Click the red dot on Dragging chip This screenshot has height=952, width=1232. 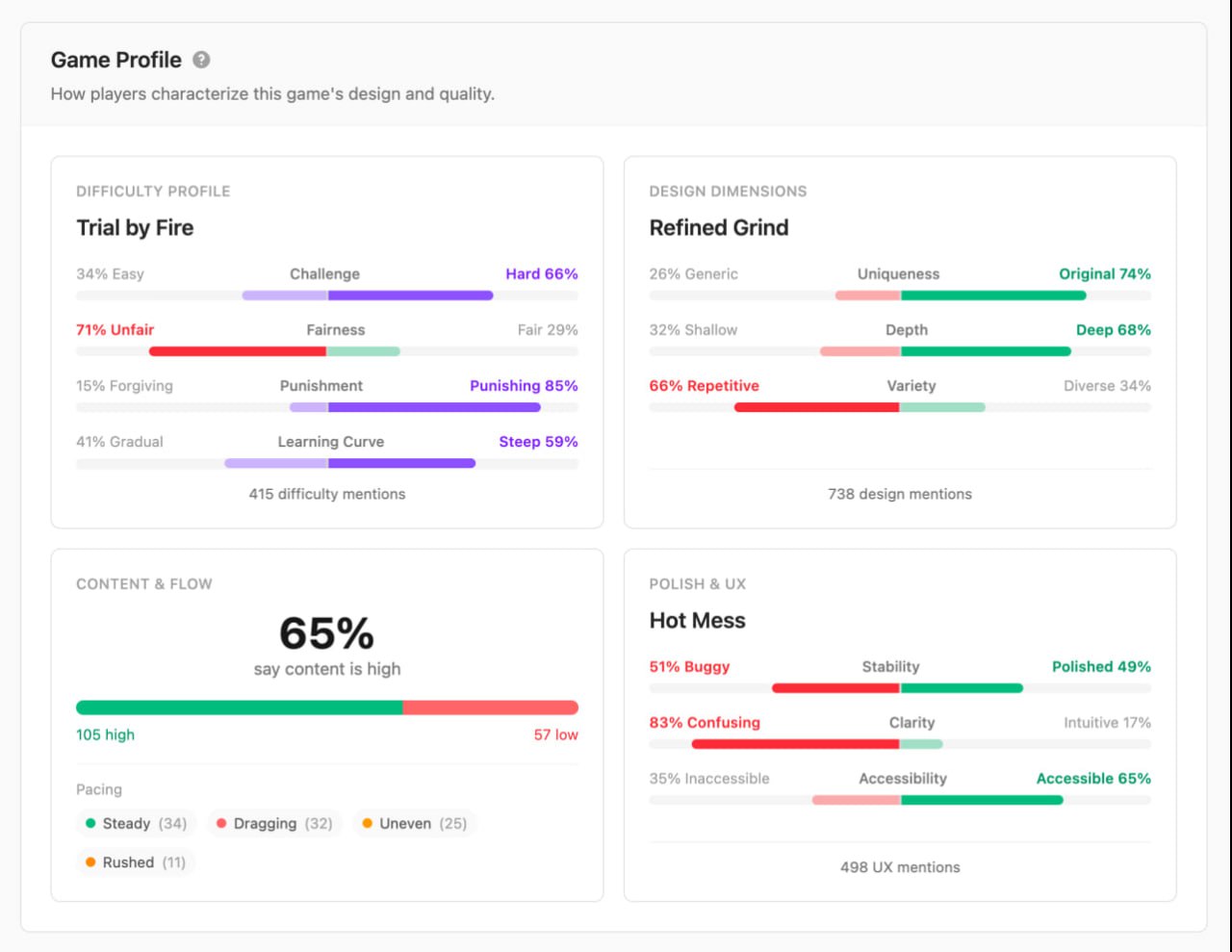pos(221,823)
